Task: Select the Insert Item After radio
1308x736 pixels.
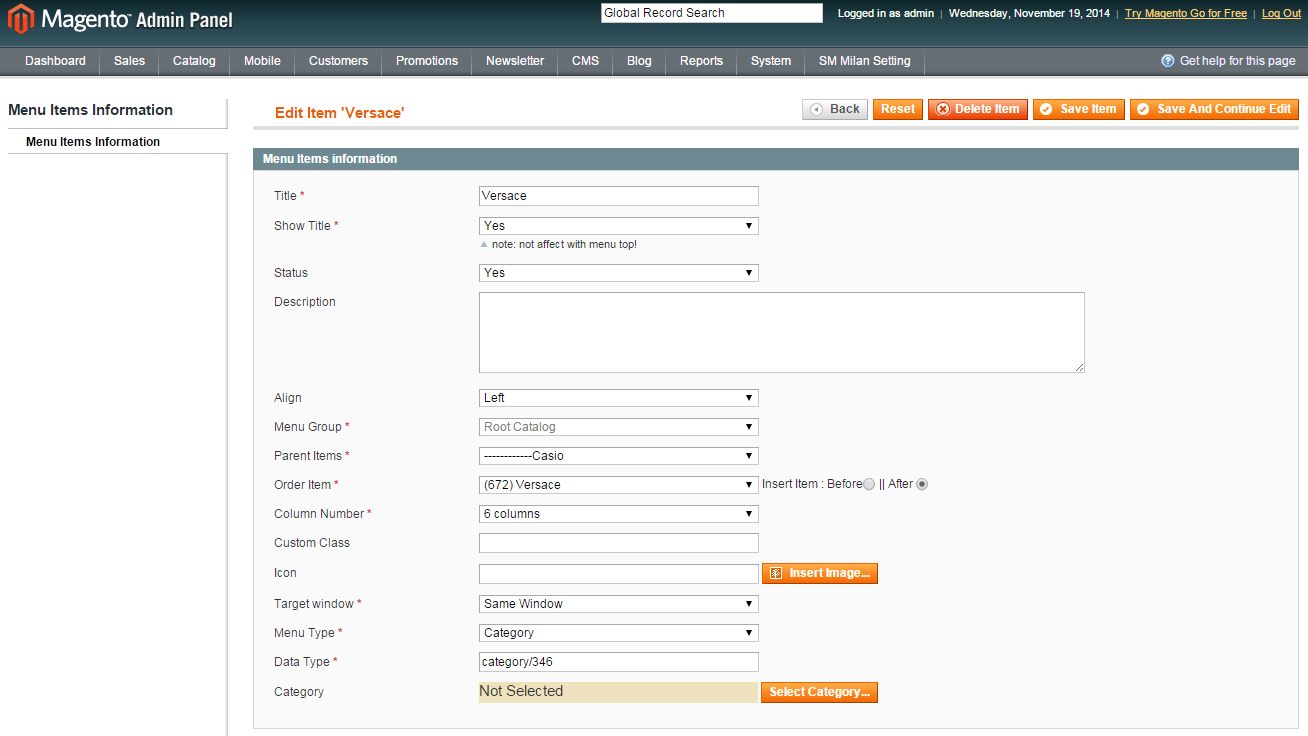Action: pyautogui.click(x=922, y=484)
